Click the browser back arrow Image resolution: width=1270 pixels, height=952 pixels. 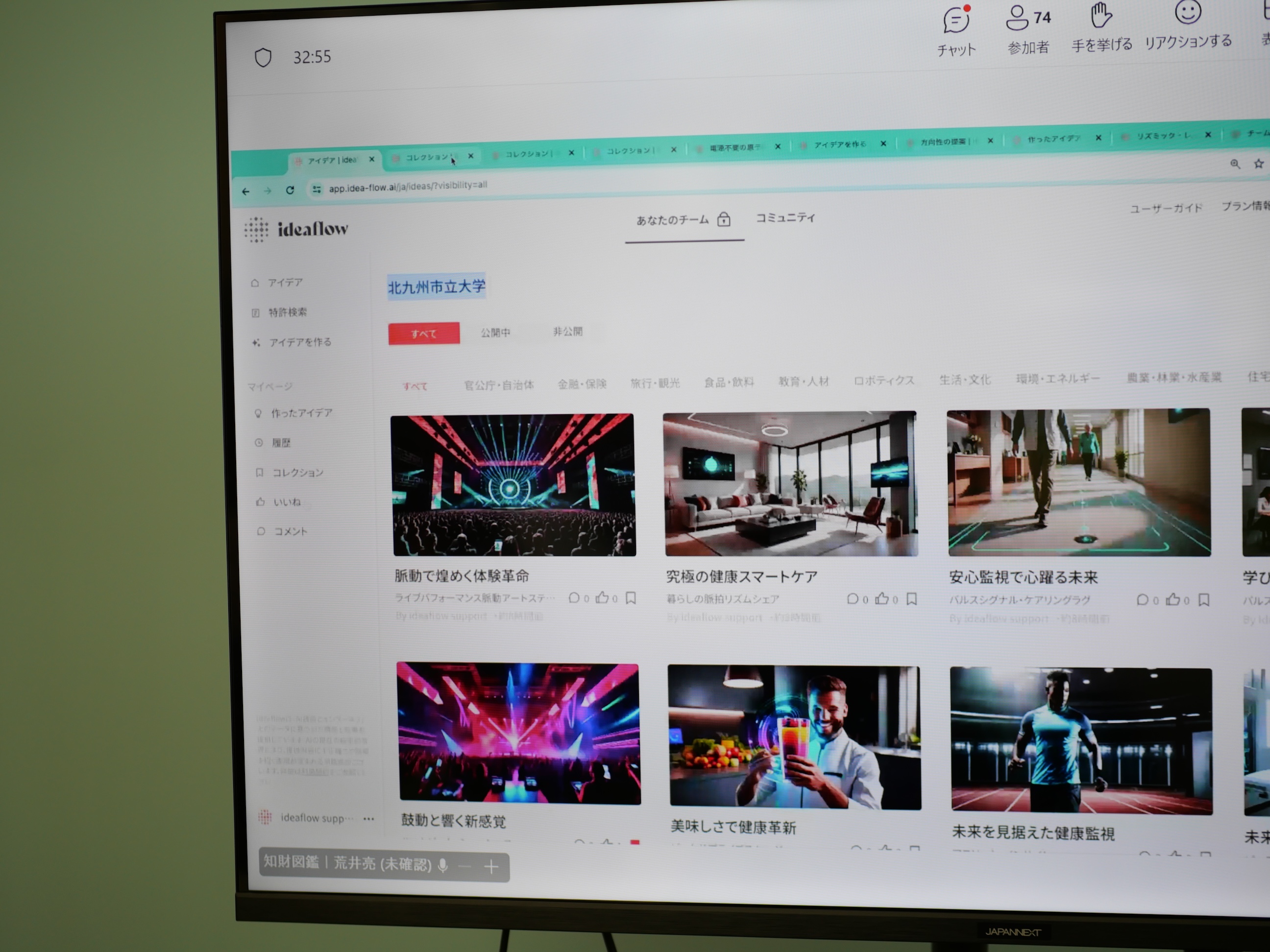coord(246,191)
